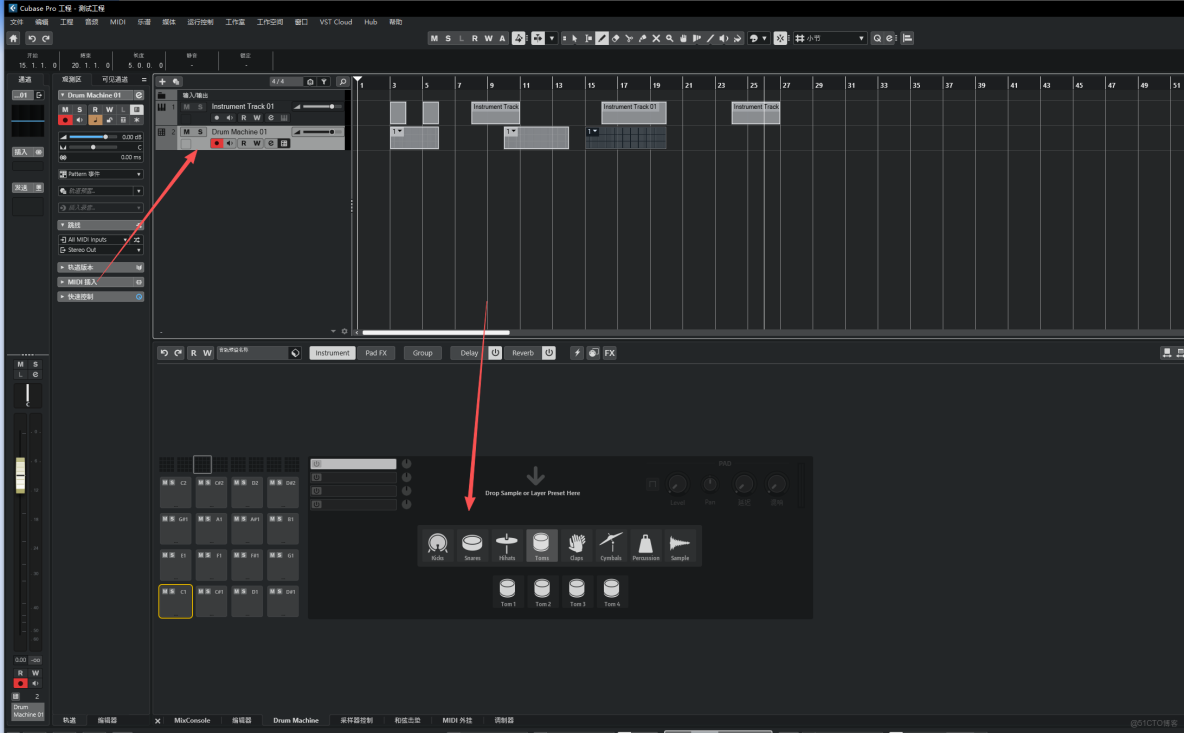Mute the Drum Machine 01 track
The width and height of the screenshot is (1184, 733).
[187, 131]
